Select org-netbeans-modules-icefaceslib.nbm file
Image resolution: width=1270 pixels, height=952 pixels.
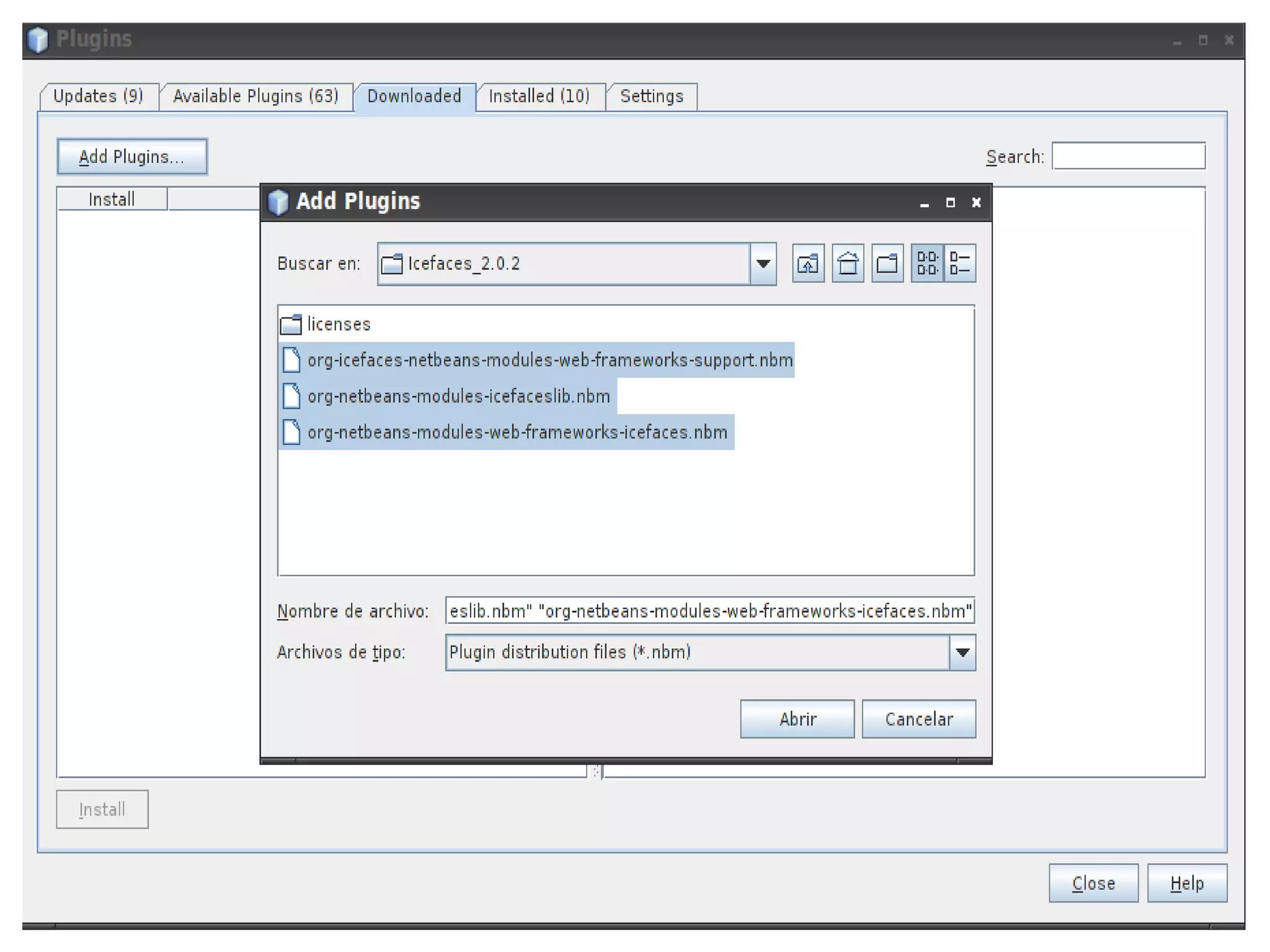click(458, 396)
